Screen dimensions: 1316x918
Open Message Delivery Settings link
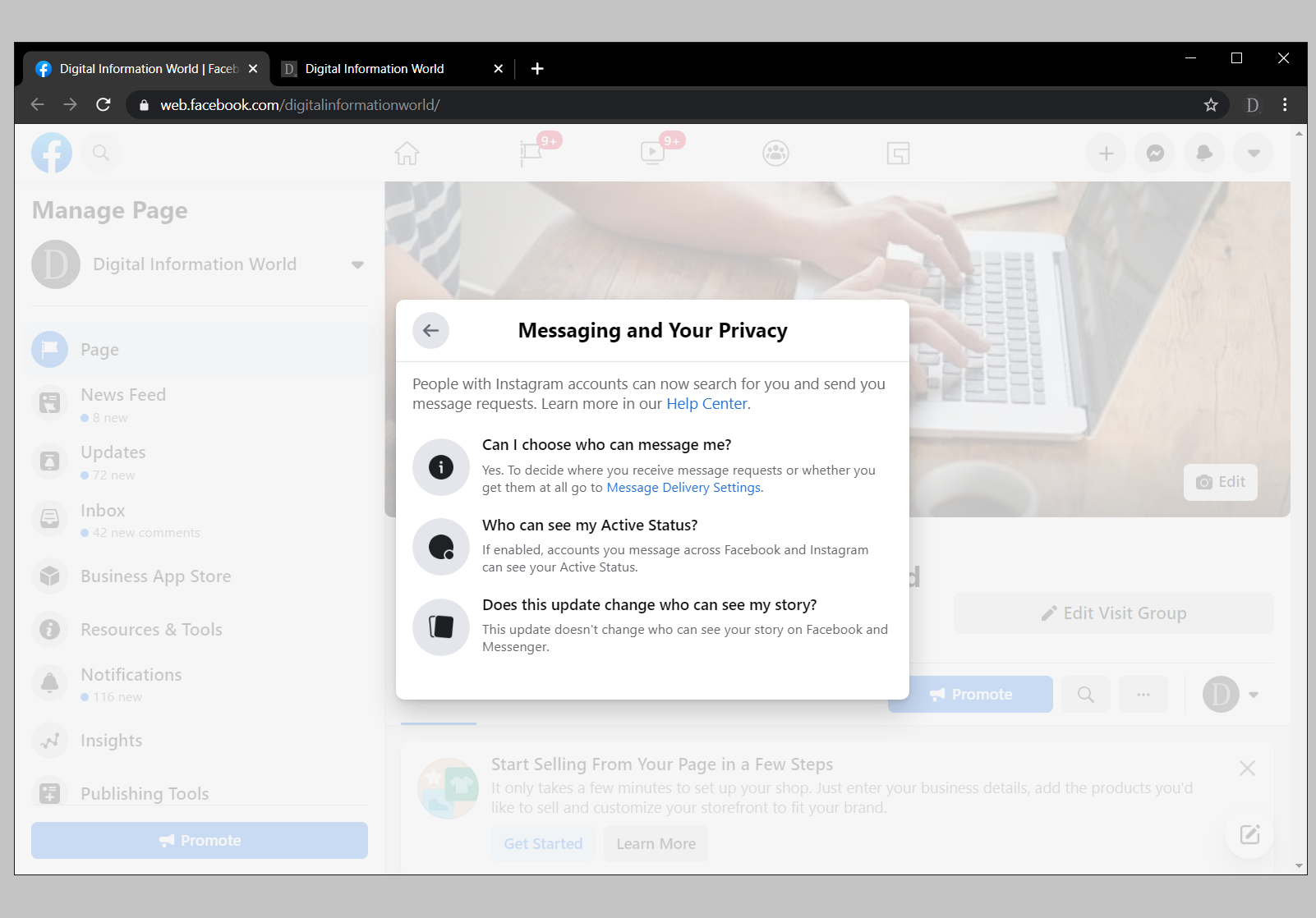tap(683, 487)
